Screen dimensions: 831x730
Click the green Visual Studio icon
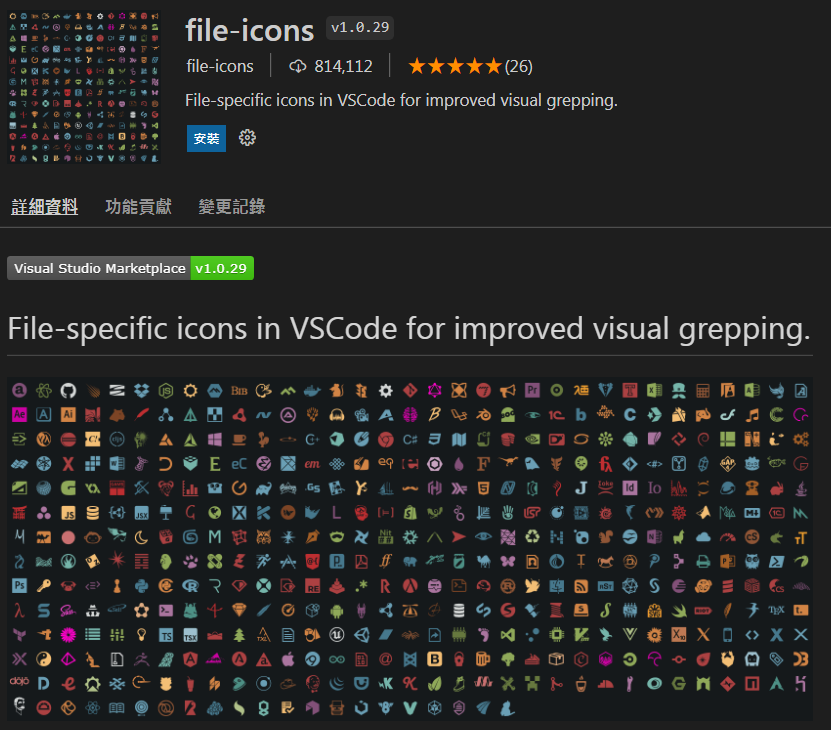[508, 635]
